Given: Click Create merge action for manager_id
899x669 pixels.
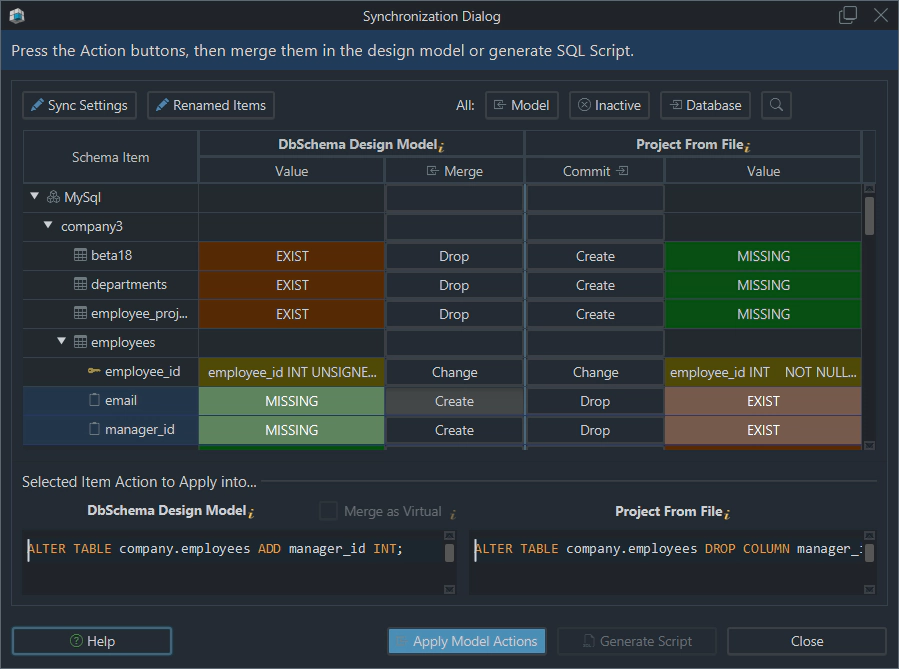Looking at the screenshot, I should (x=454, y=430).
